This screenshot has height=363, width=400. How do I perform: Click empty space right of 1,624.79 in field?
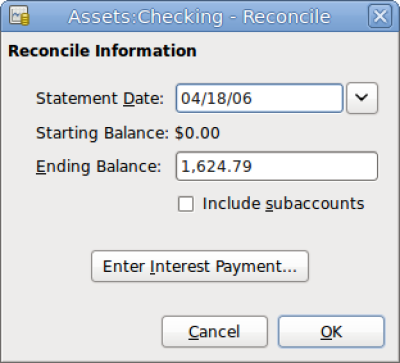(x=313, y=166)
